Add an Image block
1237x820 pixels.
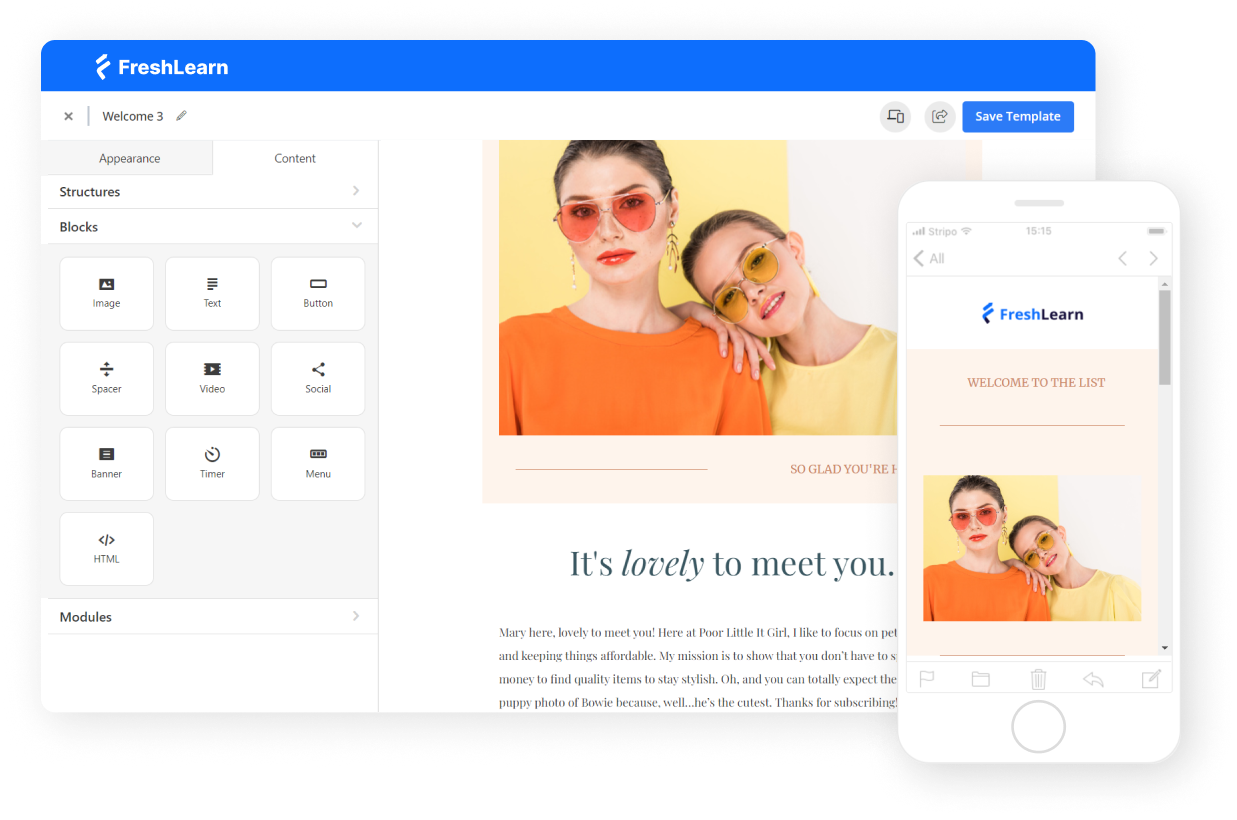click(x=107, y=293)
